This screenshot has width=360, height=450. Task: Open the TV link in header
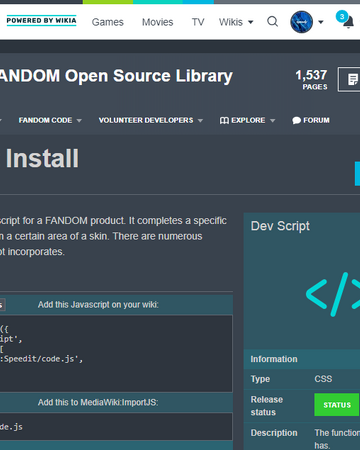tap(198, 22)
